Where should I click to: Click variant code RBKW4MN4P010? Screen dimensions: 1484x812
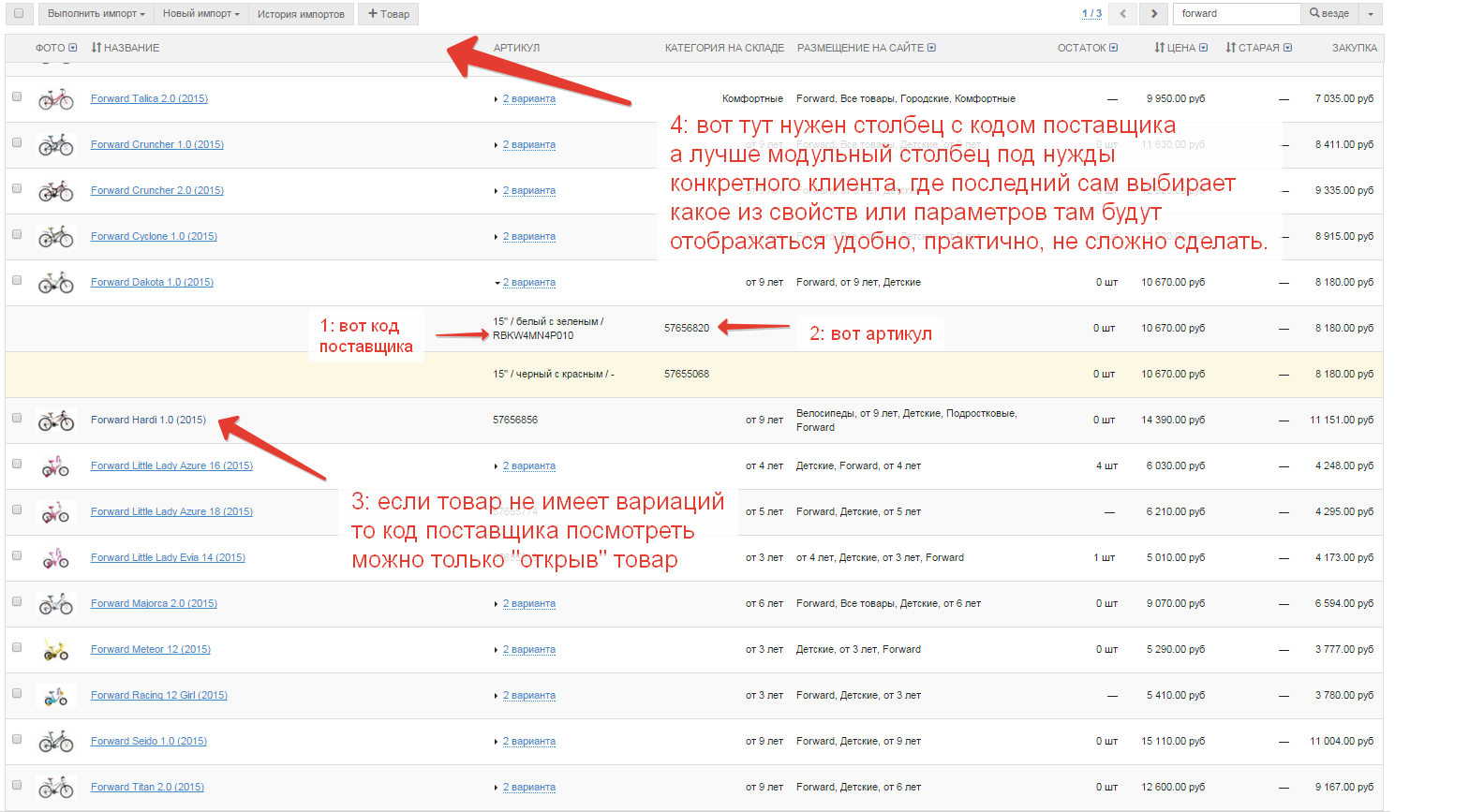click(533, 336)
